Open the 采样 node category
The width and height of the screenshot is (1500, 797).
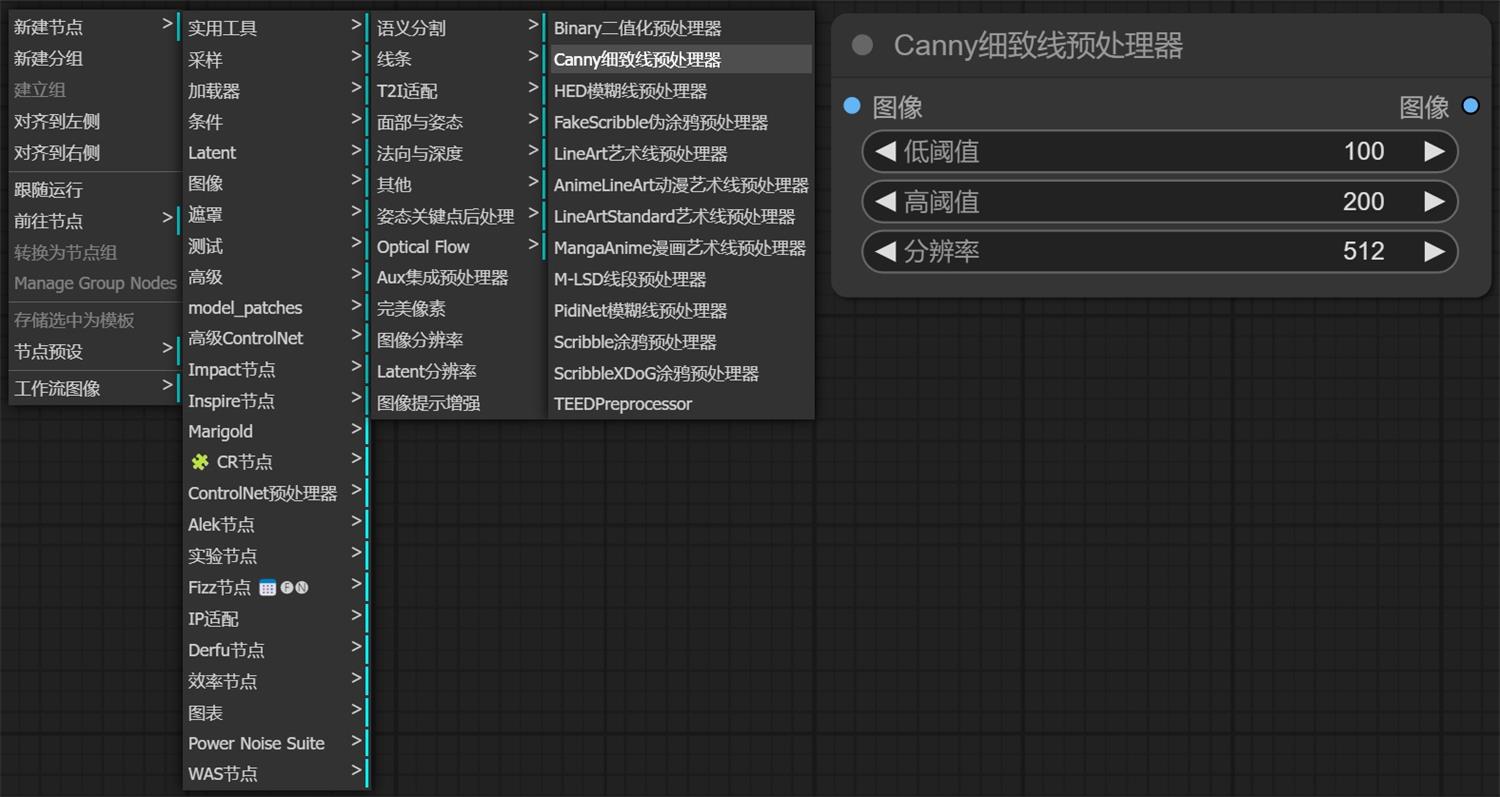click(274, 60)
